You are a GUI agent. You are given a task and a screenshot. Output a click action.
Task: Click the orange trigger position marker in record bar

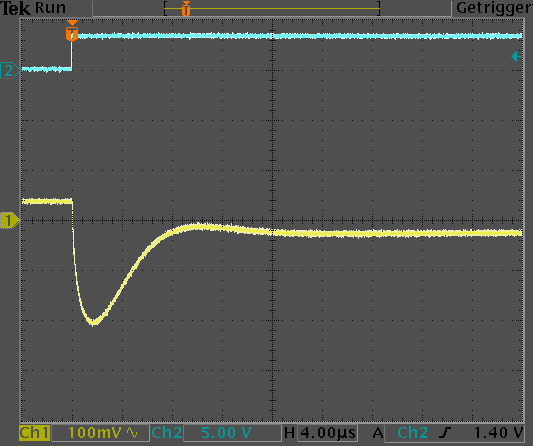point(186,8)
